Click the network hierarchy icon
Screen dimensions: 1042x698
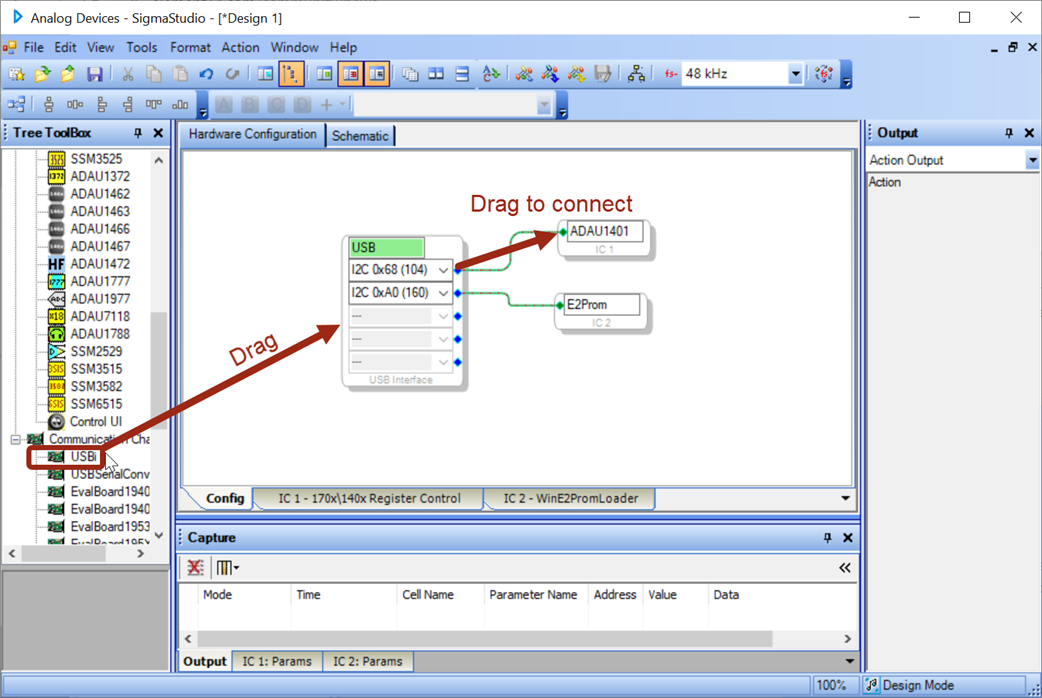click(636, 74)
